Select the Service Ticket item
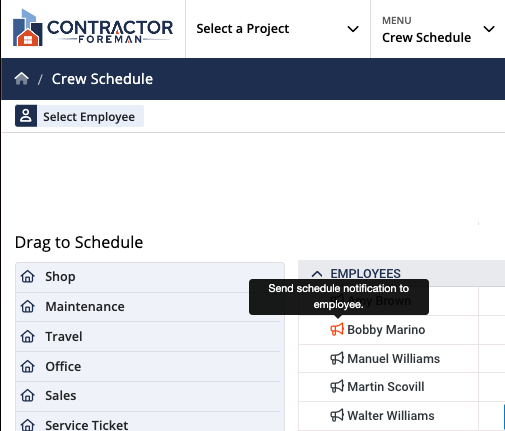505x431 pixels. pyautogui.click(x=148, y=422)
